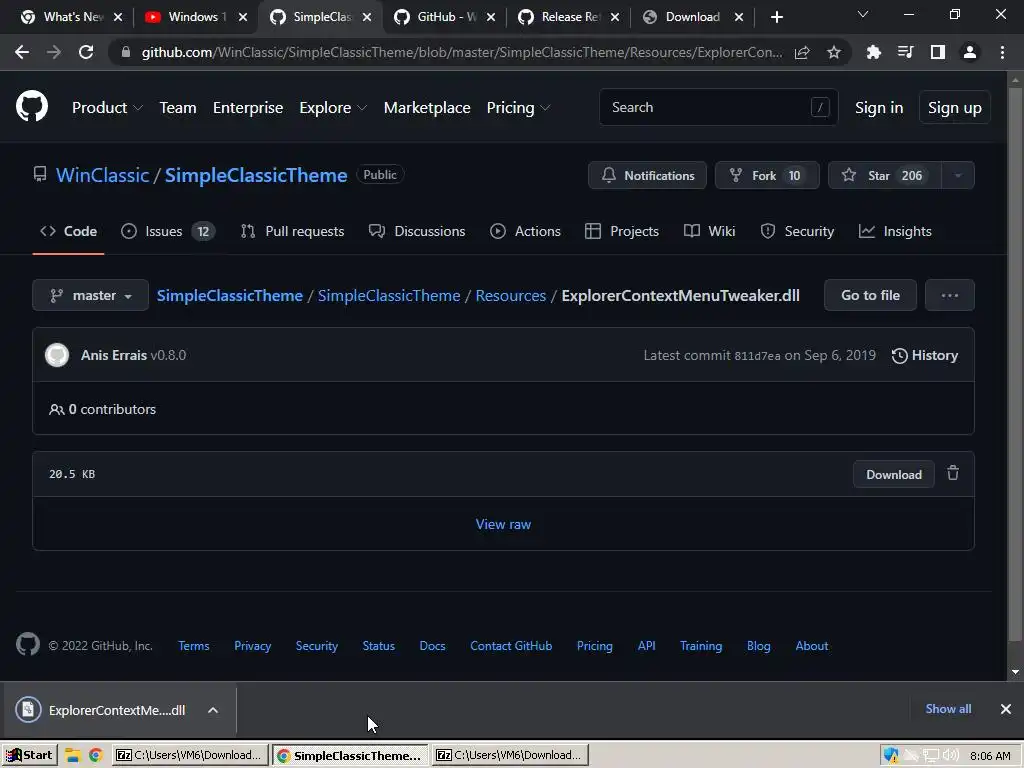The height and width of the screenshot is (768, 1024).
Task: Reload the page with the refresh icon
Action: click(86, 52)
